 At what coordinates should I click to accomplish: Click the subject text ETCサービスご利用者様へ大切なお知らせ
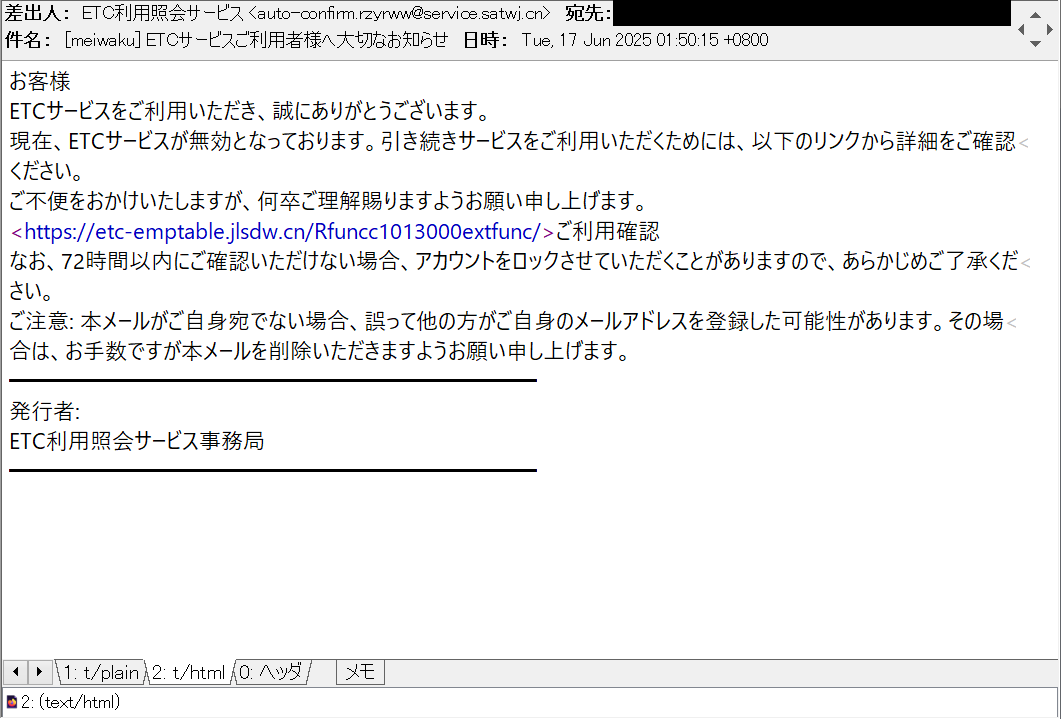coord(297,40)
